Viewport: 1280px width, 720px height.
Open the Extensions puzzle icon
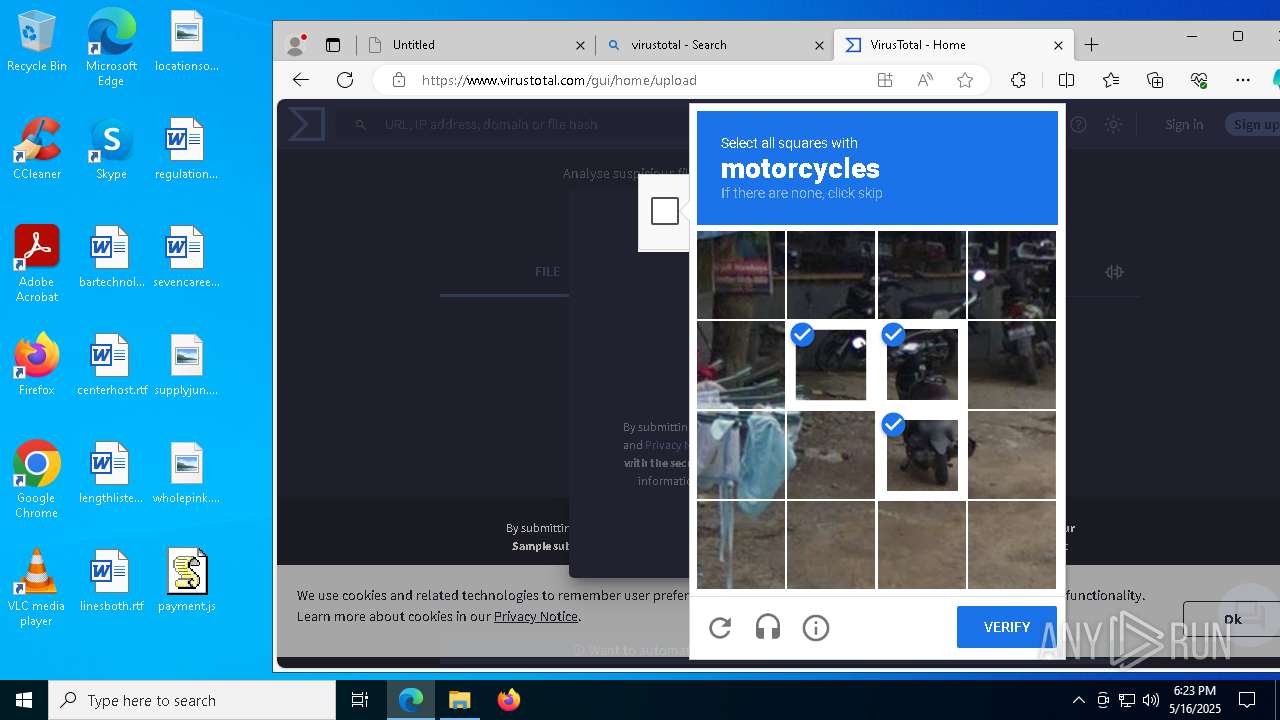coord(1018,80)
